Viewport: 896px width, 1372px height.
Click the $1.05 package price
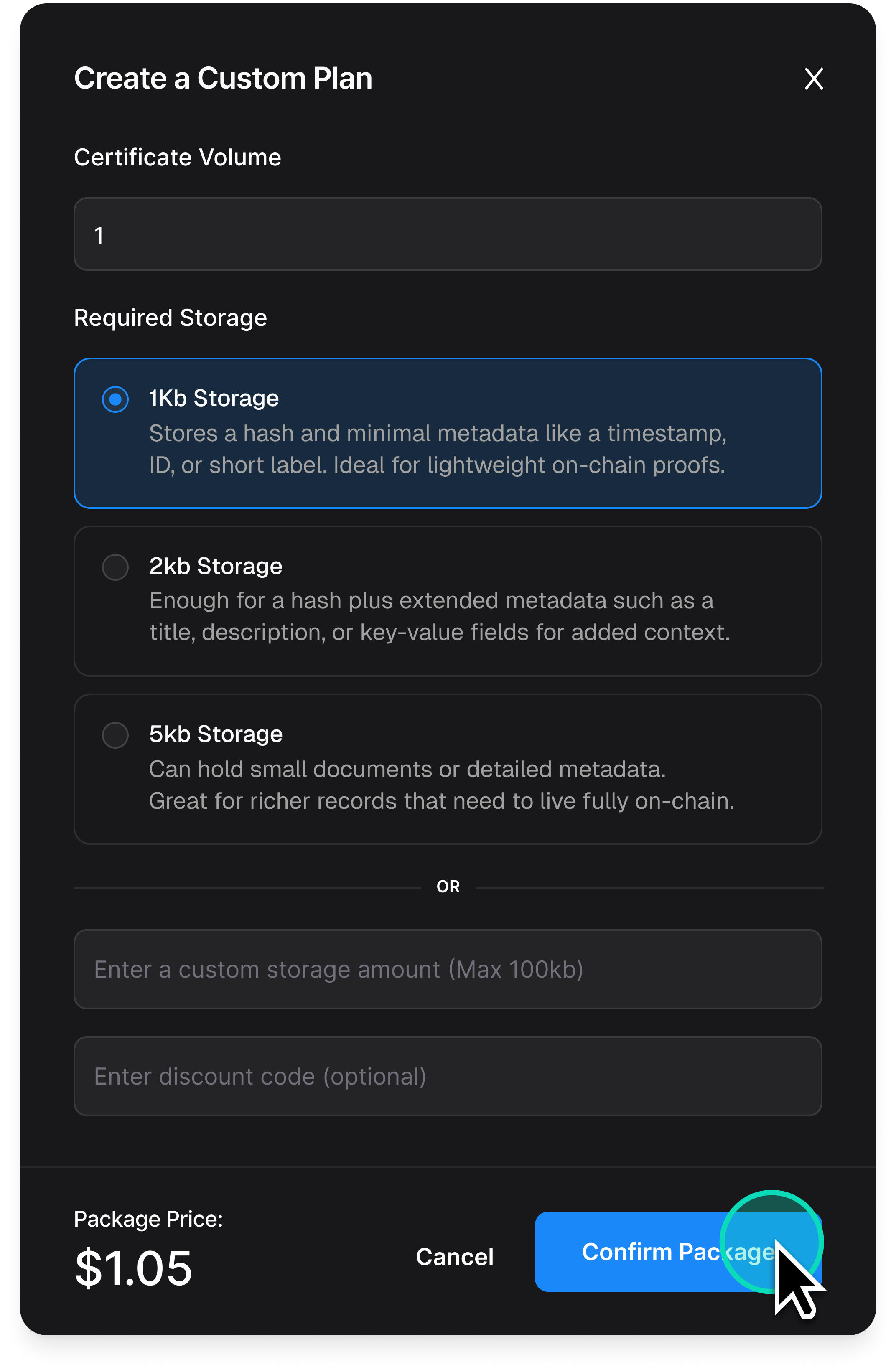[x=134, y=1268]
